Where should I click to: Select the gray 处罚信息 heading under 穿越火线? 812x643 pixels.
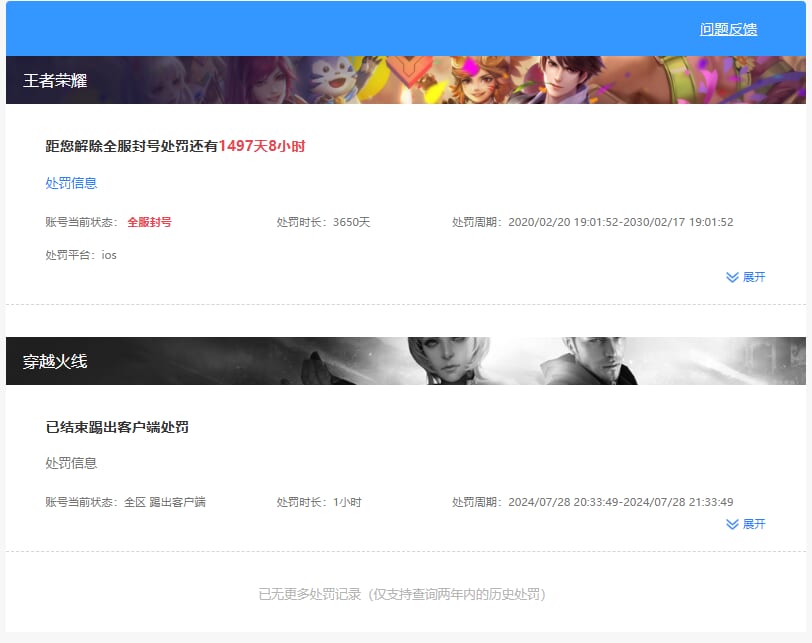[71, 463]
